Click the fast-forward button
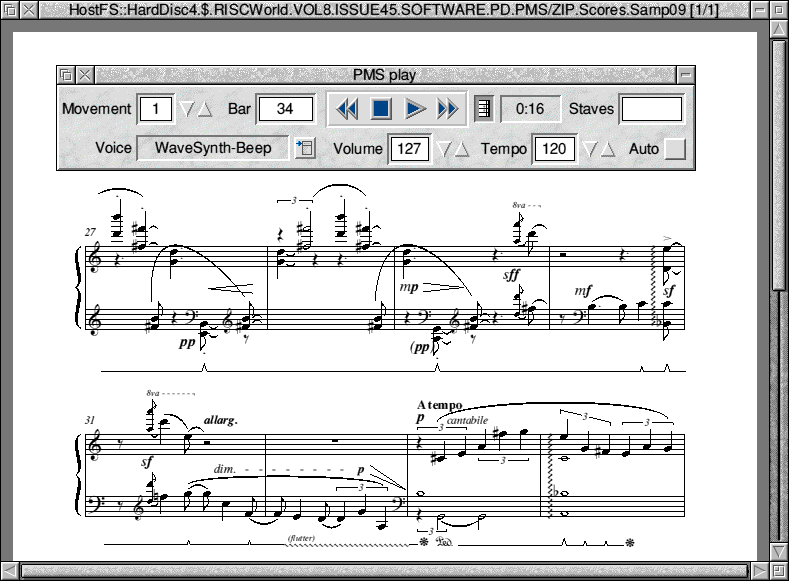The height and width of the screenshot is (581, 789). 448,109
